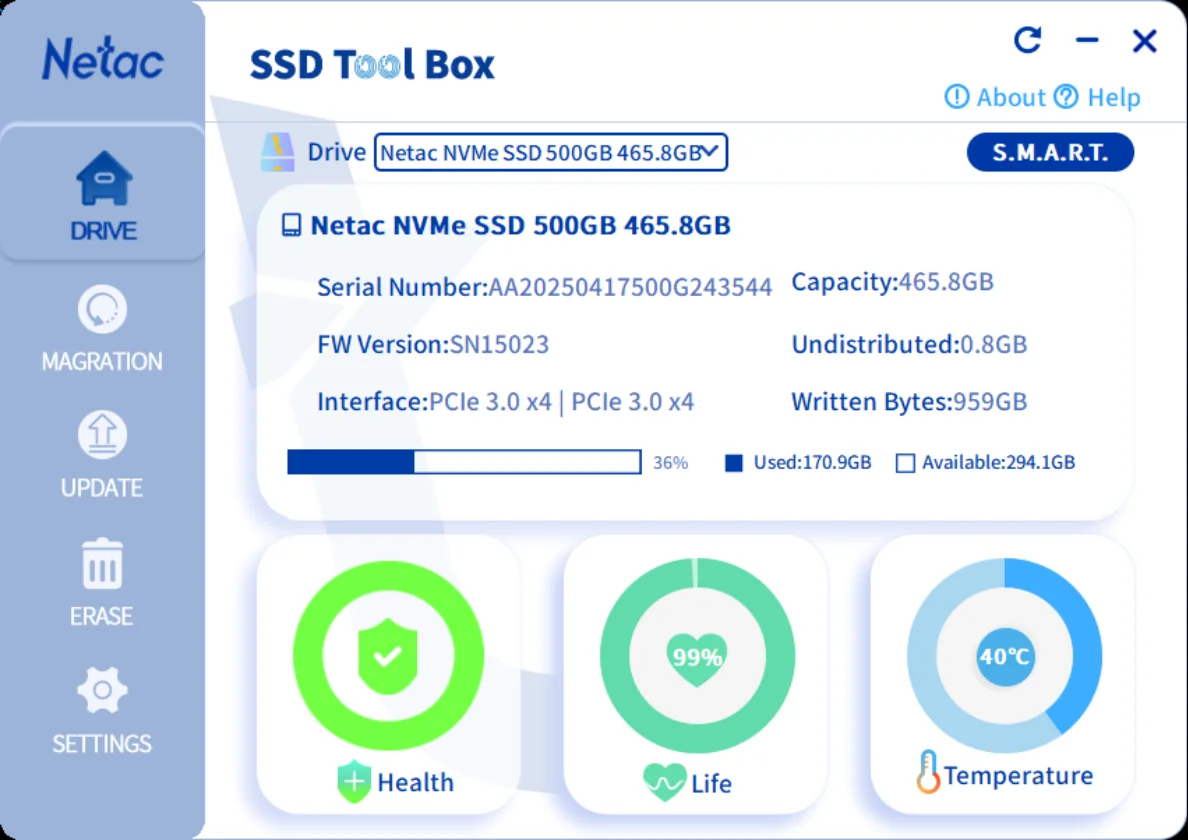1188x840 pixels.
Task: Select the UPDATE upload arrow icon
Action: (102, 435)
